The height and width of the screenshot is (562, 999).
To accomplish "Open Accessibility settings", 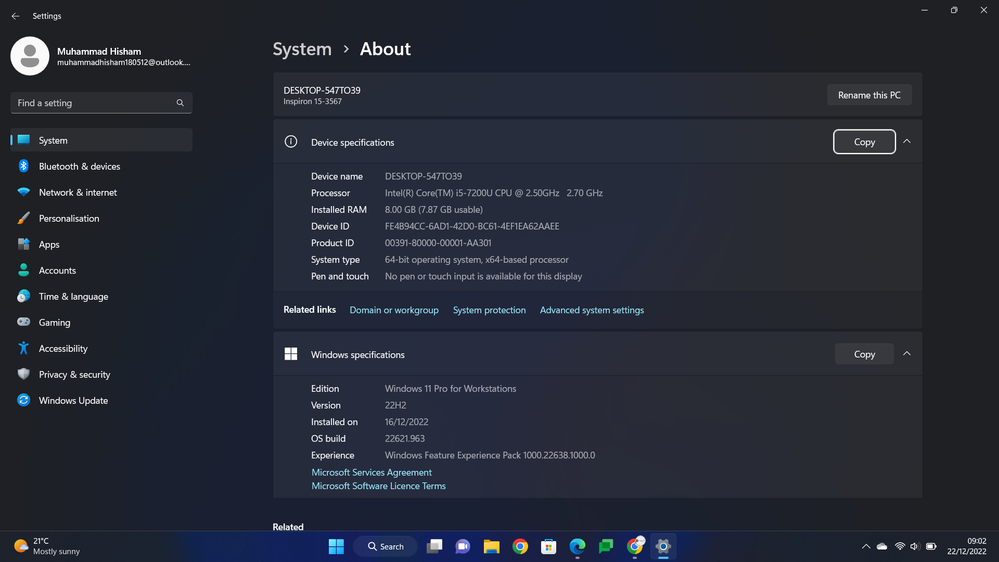I will (x=101, y=349).
